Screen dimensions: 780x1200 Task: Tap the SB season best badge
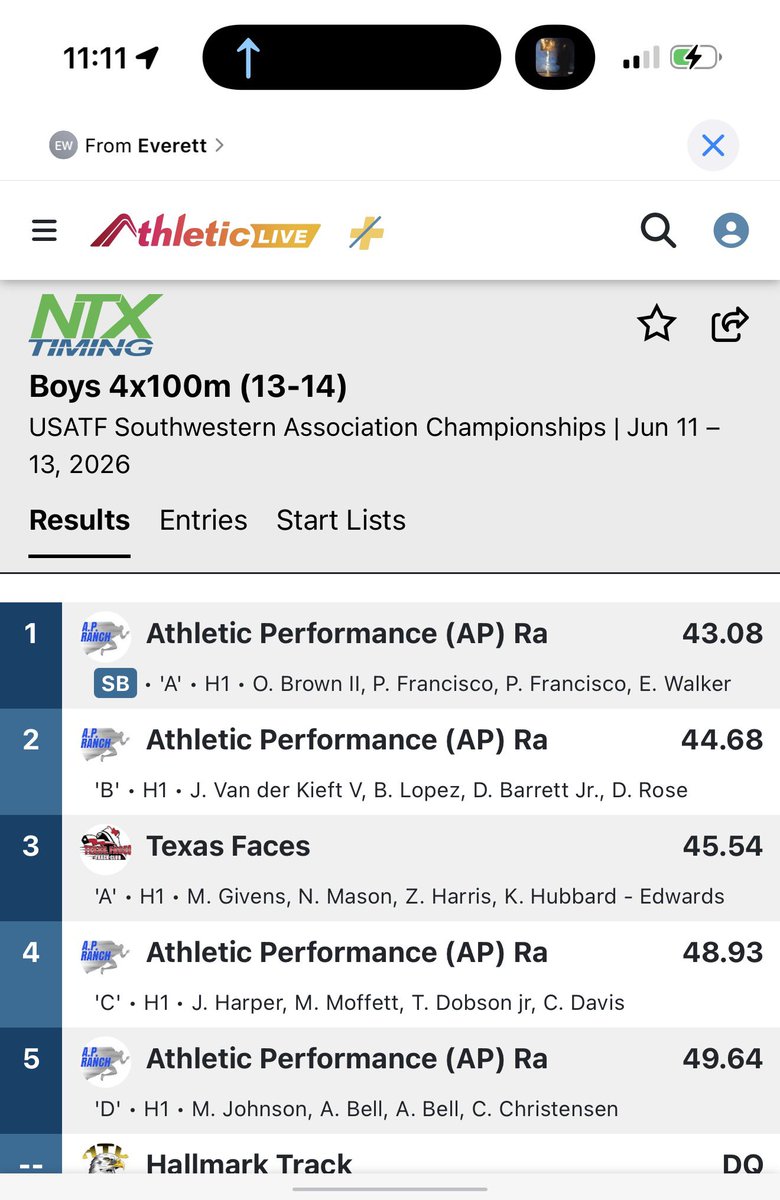coord(115,684)
